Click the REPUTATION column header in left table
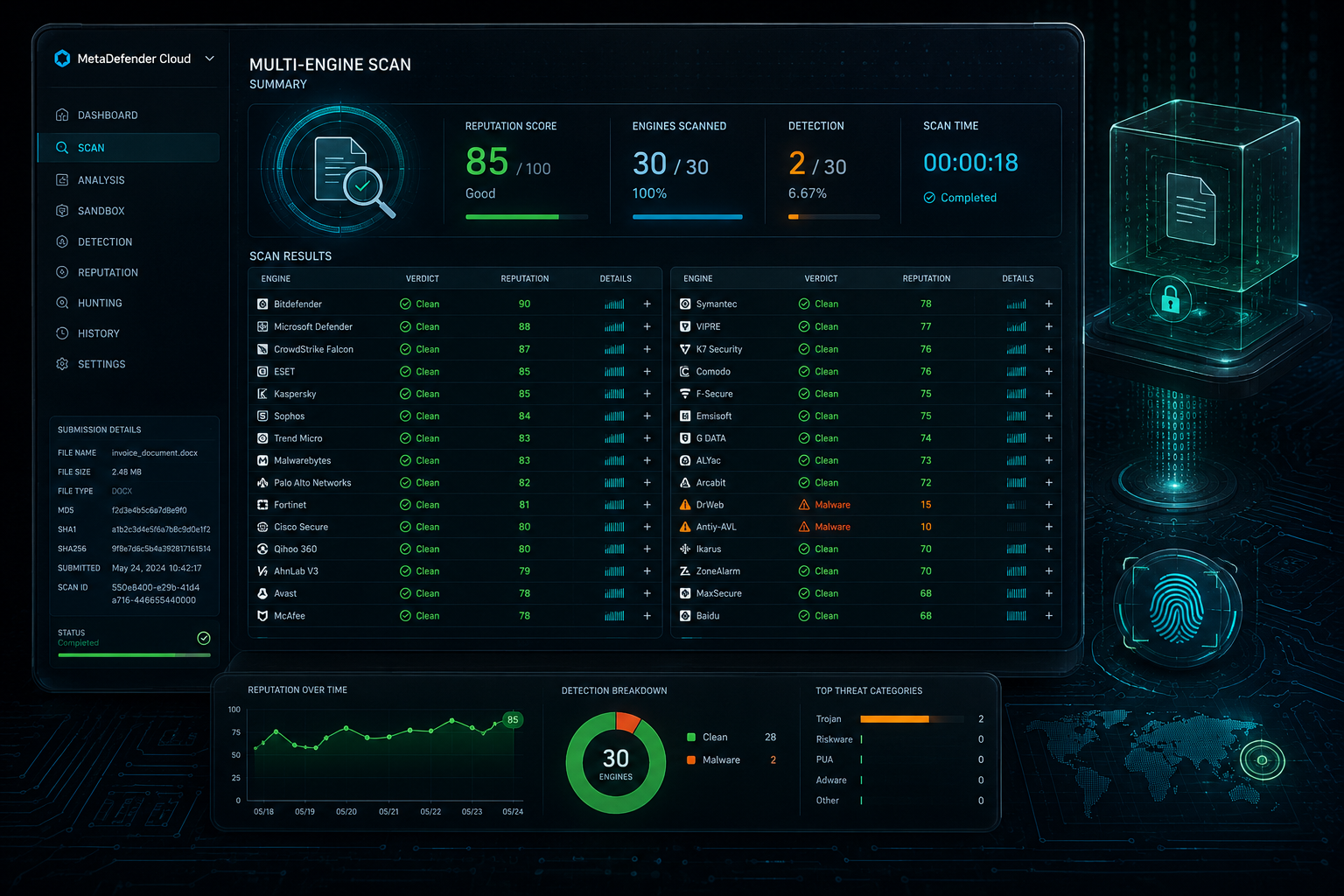The image size is (1344, 896). (525, 279)
